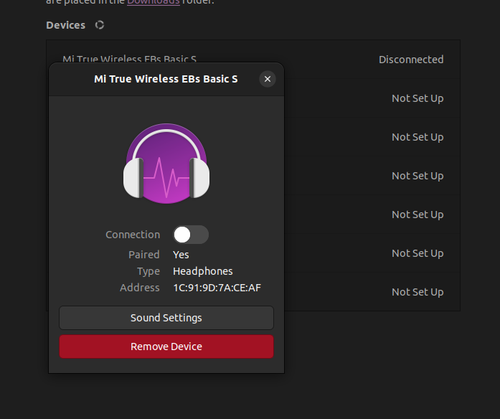Toggle the Connection switch on
This screenshot has width=500, height=419.
tap(191, 235)
